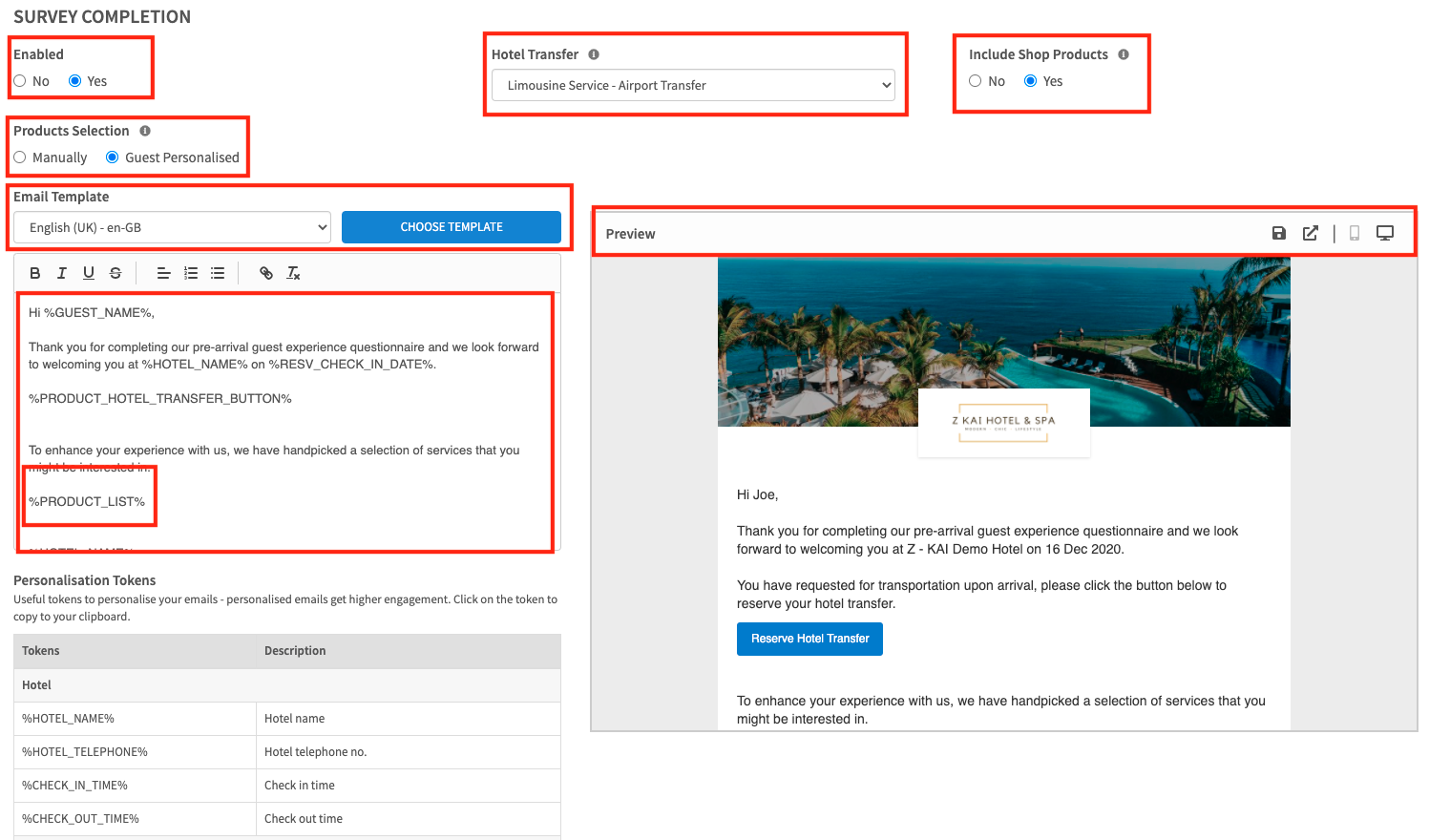Set Include Shop Products to No
Image resolution: width=1429 pixels, height=840 pixels.
pos(976,81)
